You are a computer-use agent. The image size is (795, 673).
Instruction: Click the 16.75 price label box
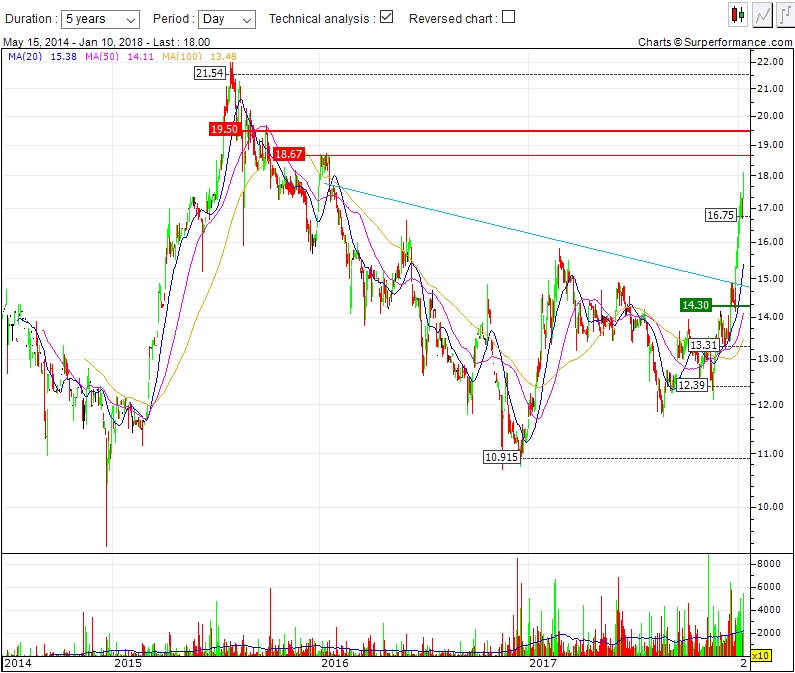720,215
